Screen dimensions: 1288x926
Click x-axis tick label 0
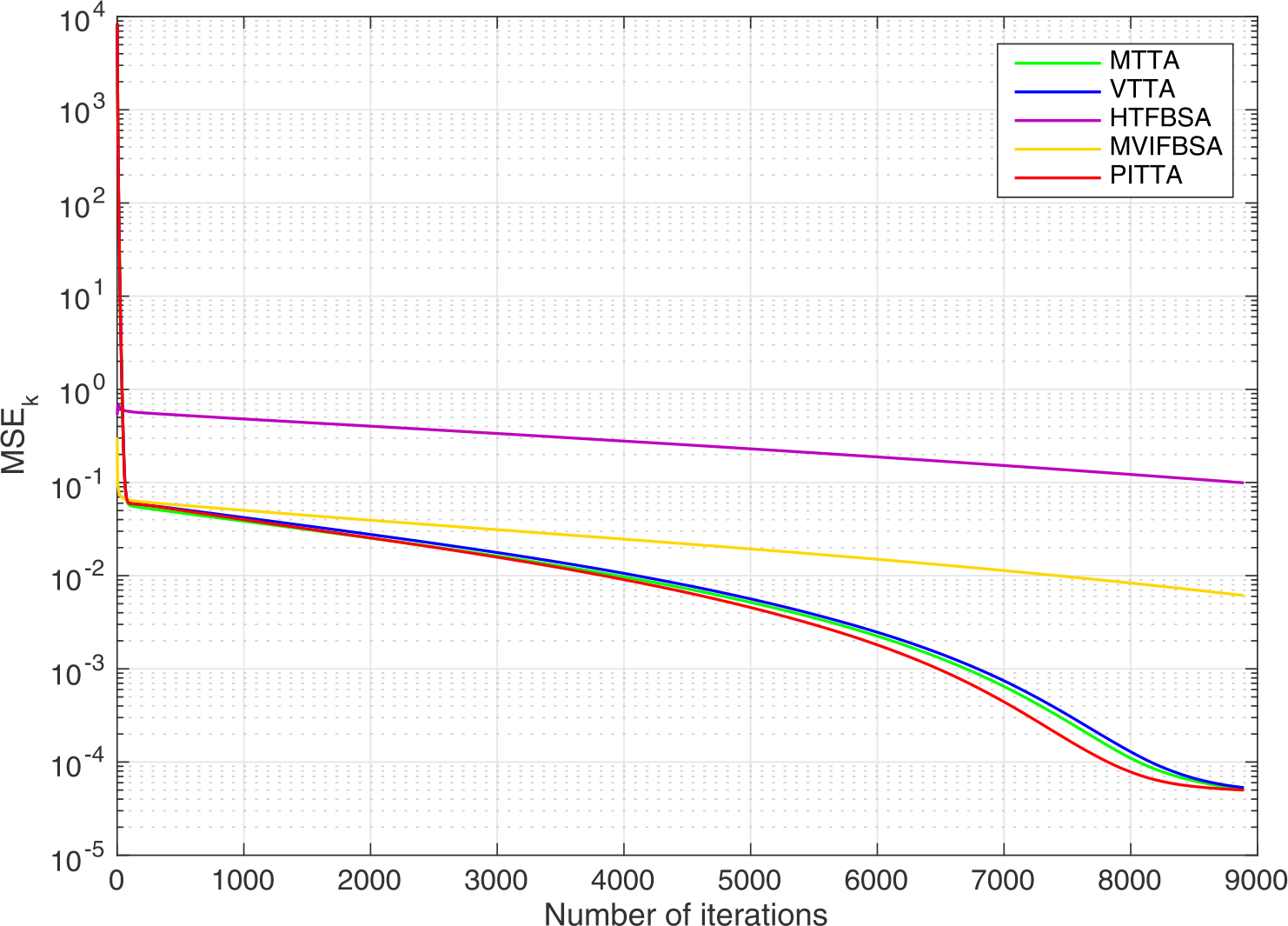(117, 880)
